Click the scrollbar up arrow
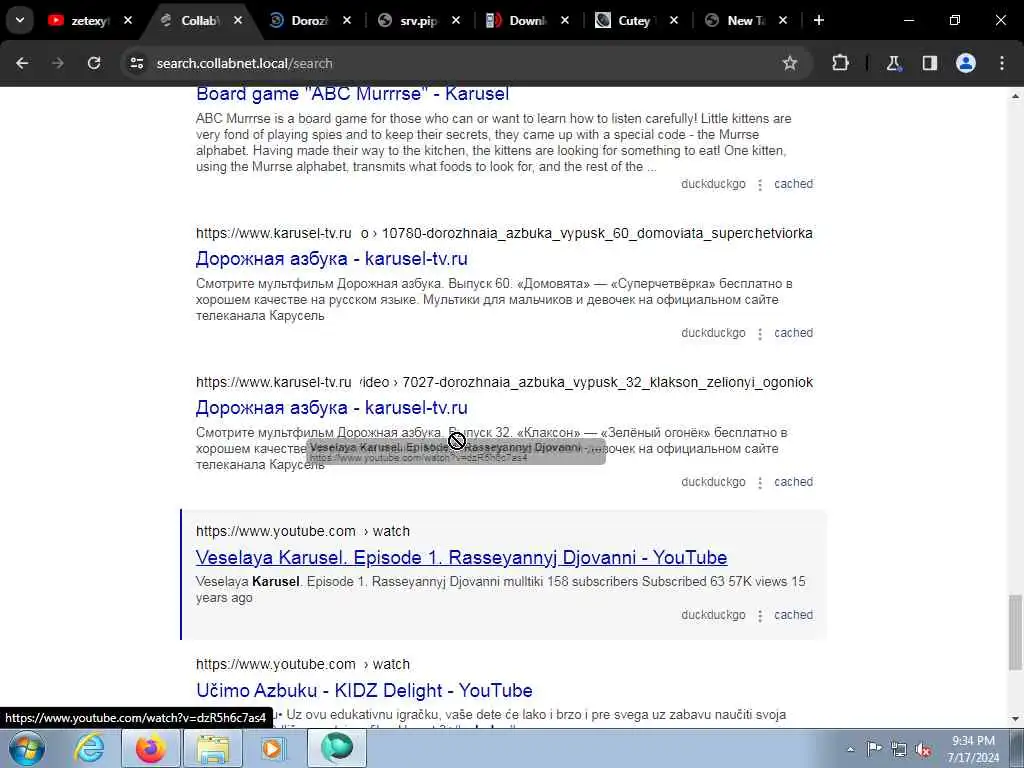Image resolution: width=1024 pixels, height=768 pixels. pos(1015,96)
